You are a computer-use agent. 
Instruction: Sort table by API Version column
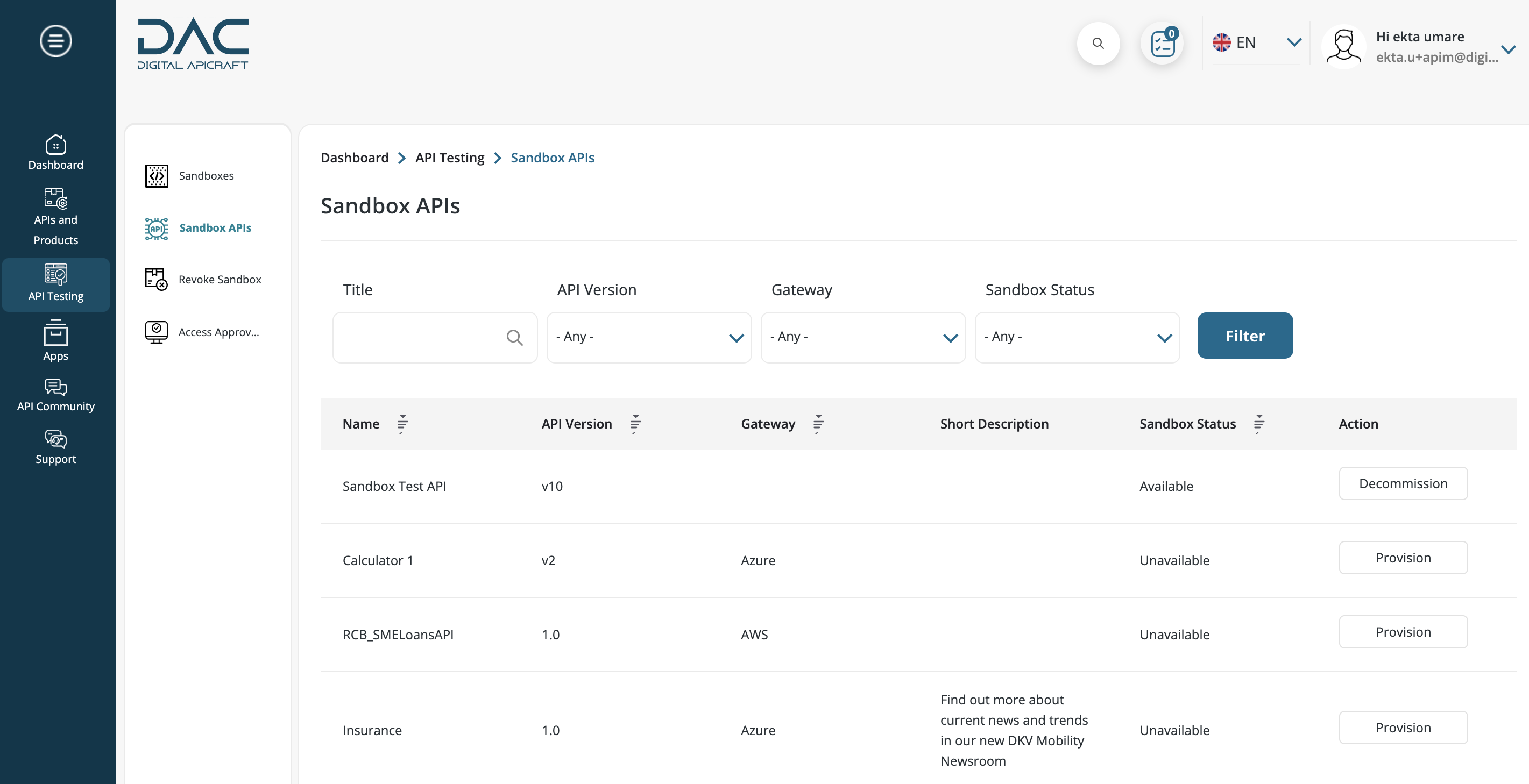(x=635, y=424)
